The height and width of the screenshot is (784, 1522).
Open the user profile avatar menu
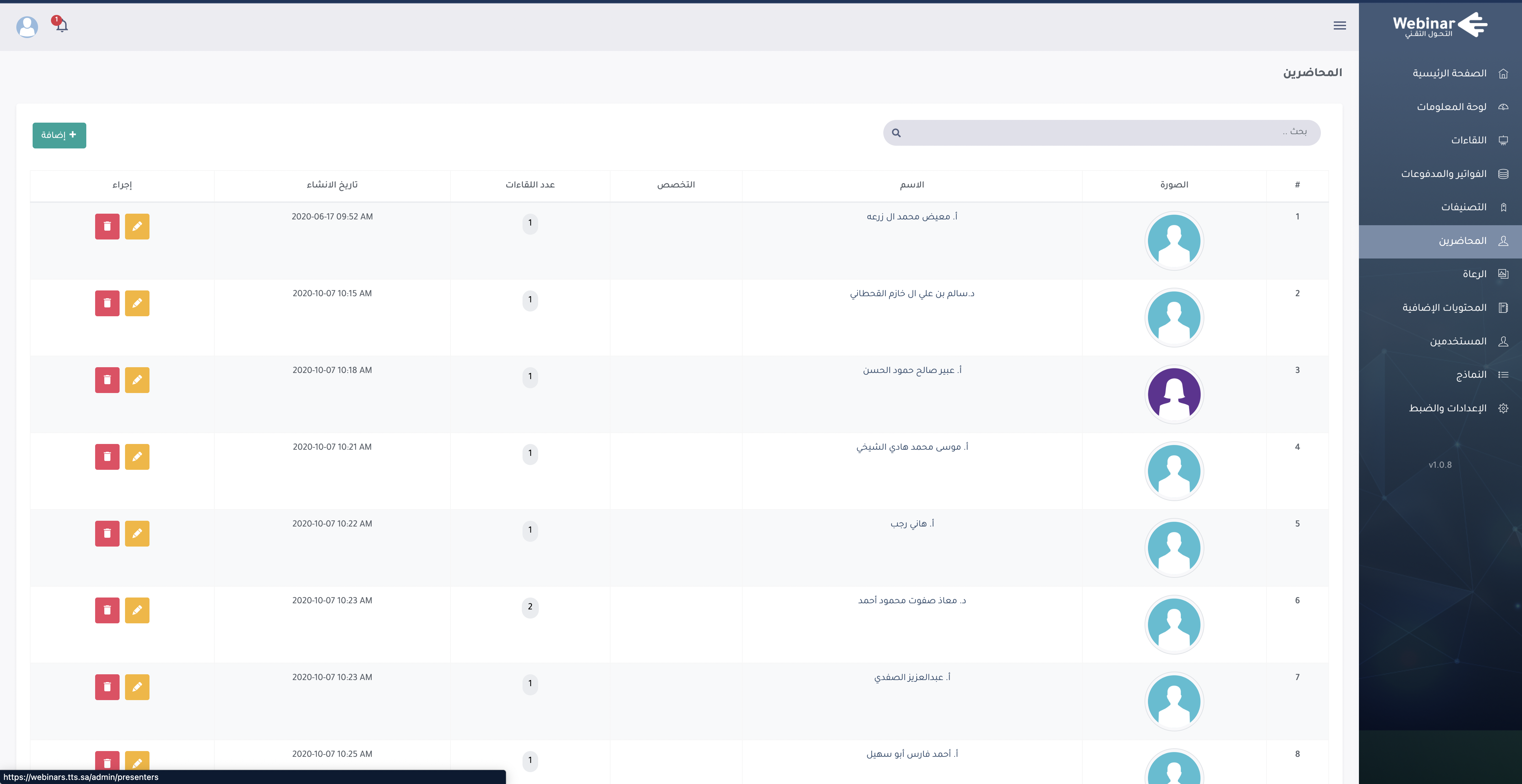(x=27, y=26)
